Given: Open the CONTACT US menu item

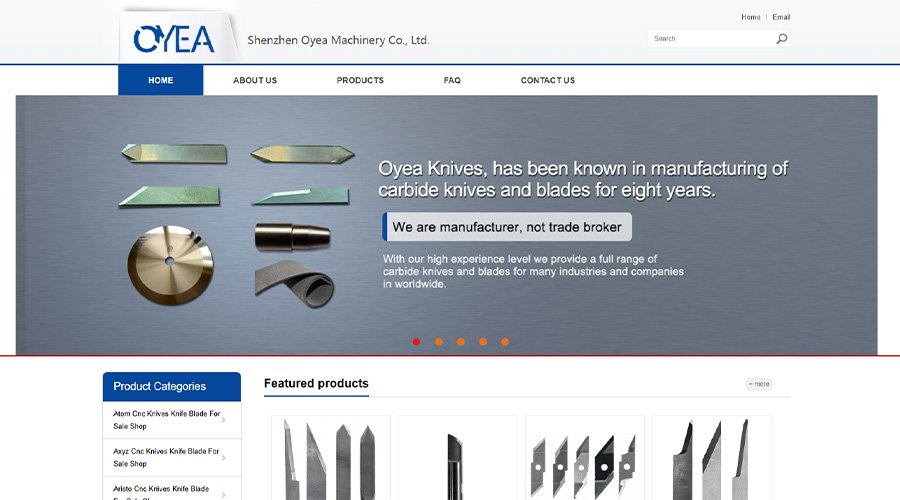Looking at the screenshot, I should [548, 80].
